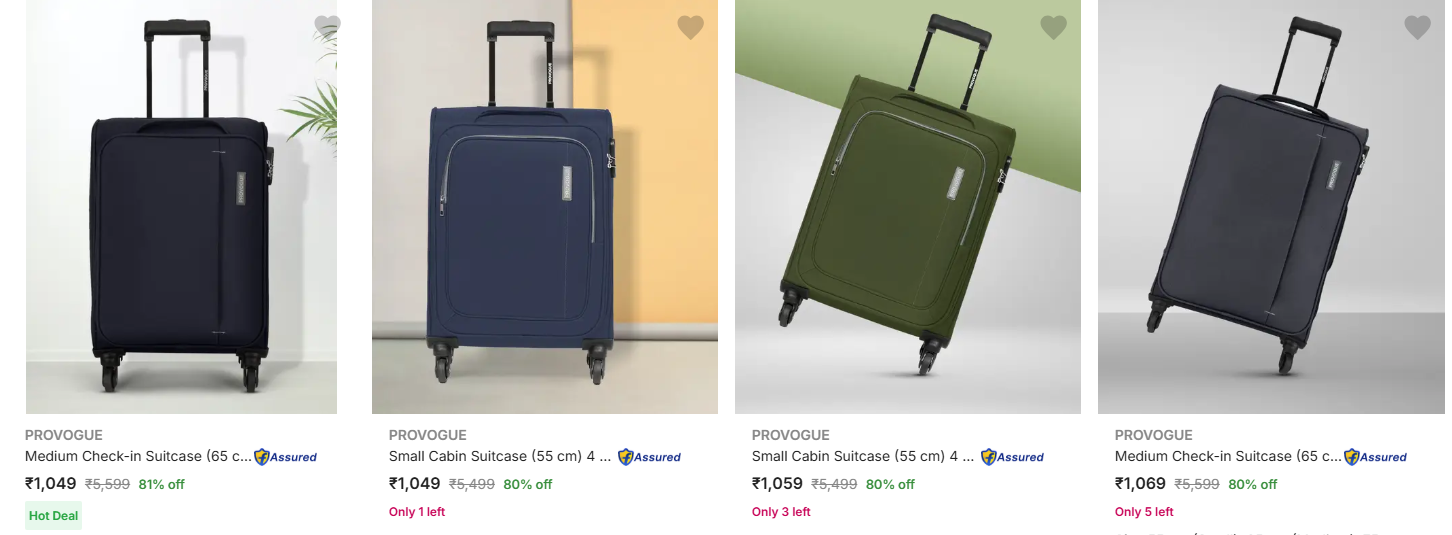This screenshot has height=535, width=1452.
Task: Click Assured badge on second product
Action: pos(650,457)
